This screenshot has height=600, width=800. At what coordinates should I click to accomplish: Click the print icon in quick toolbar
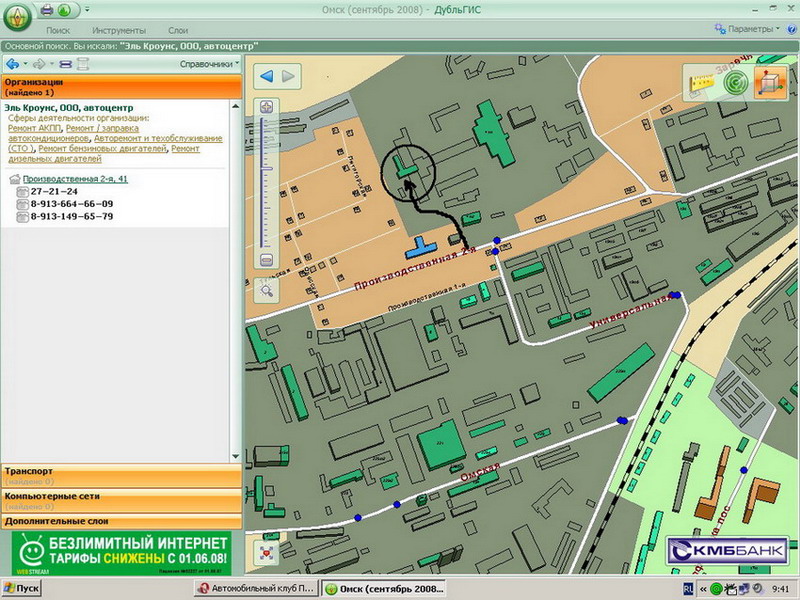(x=47, y=9)
